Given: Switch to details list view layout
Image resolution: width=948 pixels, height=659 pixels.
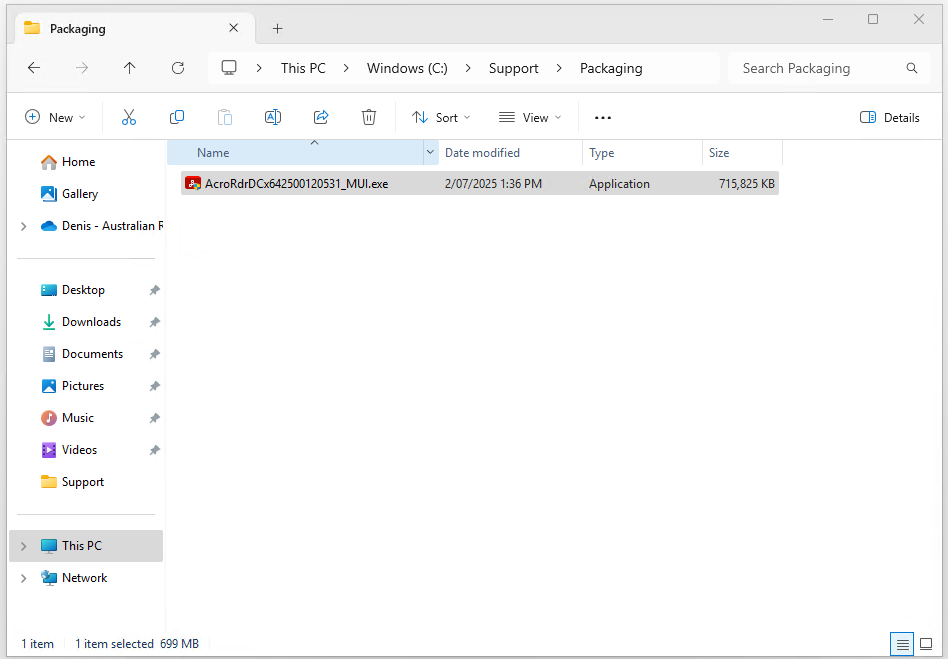Looking at the screenshot, I should coord(903,643).
